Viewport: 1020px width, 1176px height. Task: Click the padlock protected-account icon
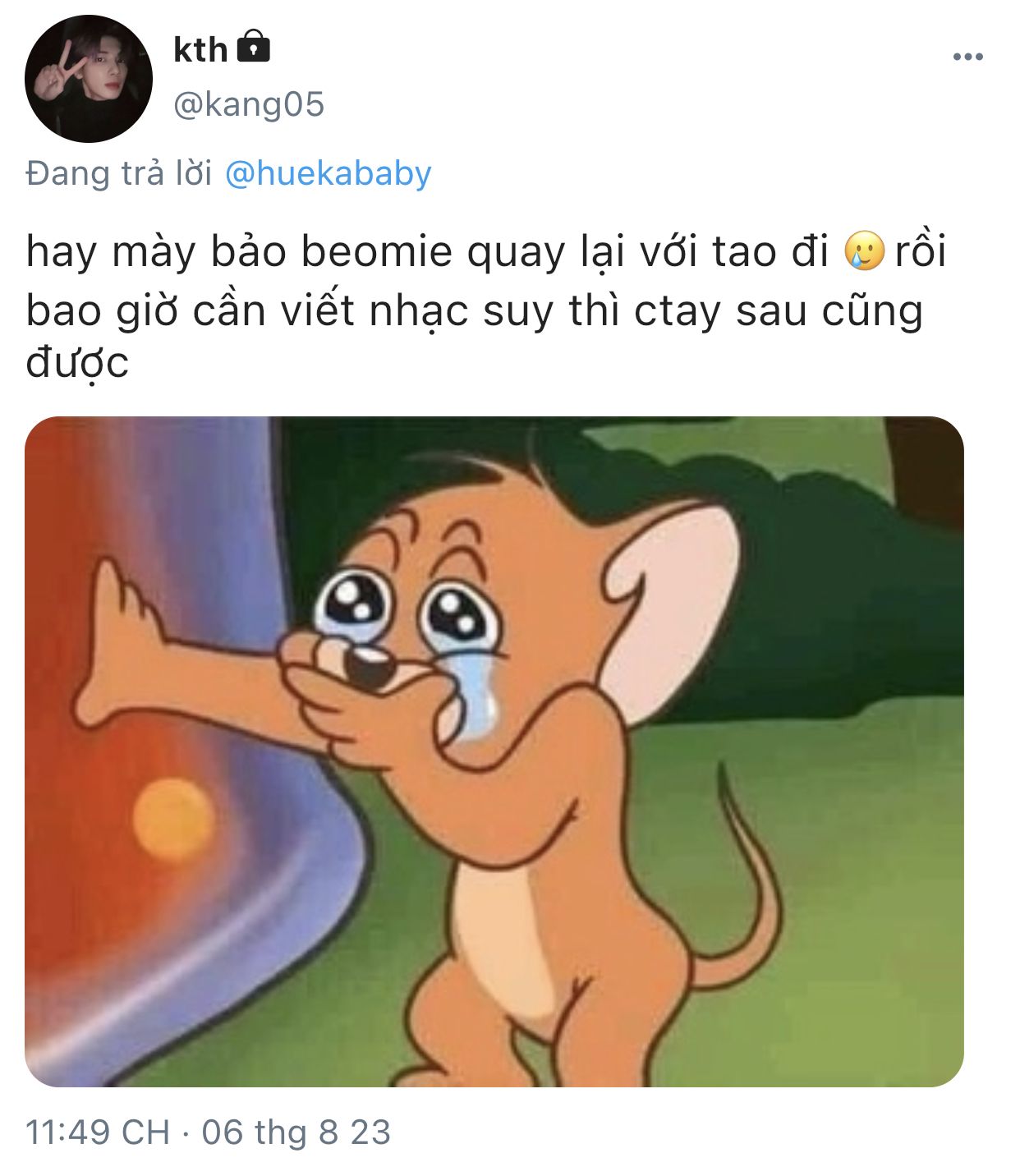pos(253,48)
